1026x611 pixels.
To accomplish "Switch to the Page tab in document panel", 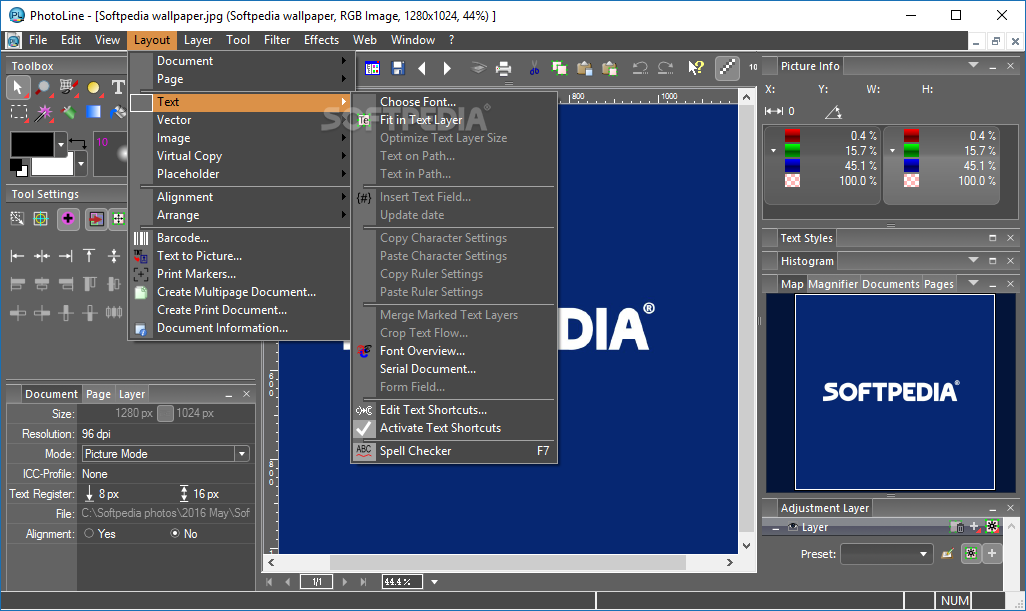I will point(98,394).
